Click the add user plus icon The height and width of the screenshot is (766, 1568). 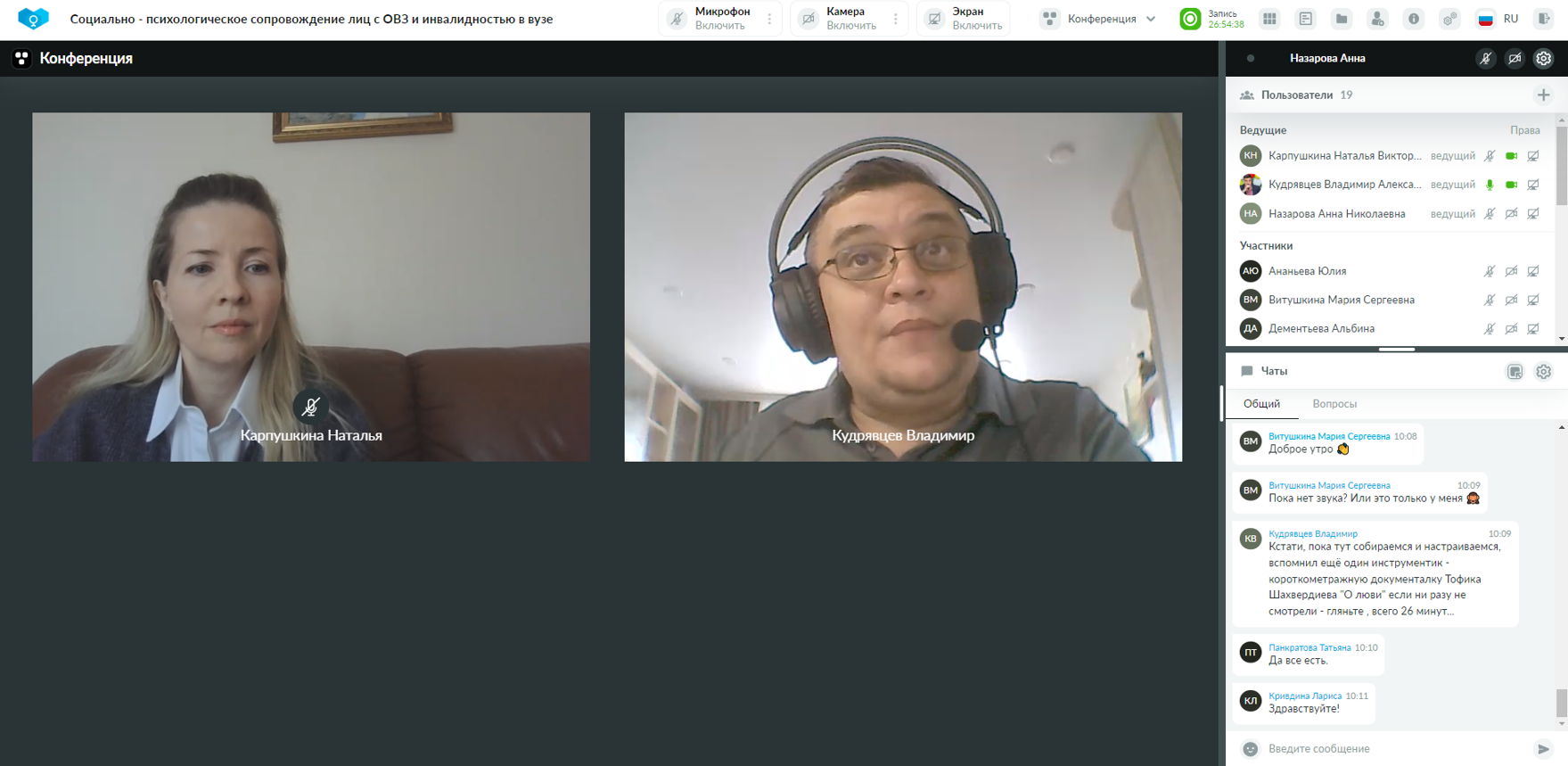click(1543, 95)
